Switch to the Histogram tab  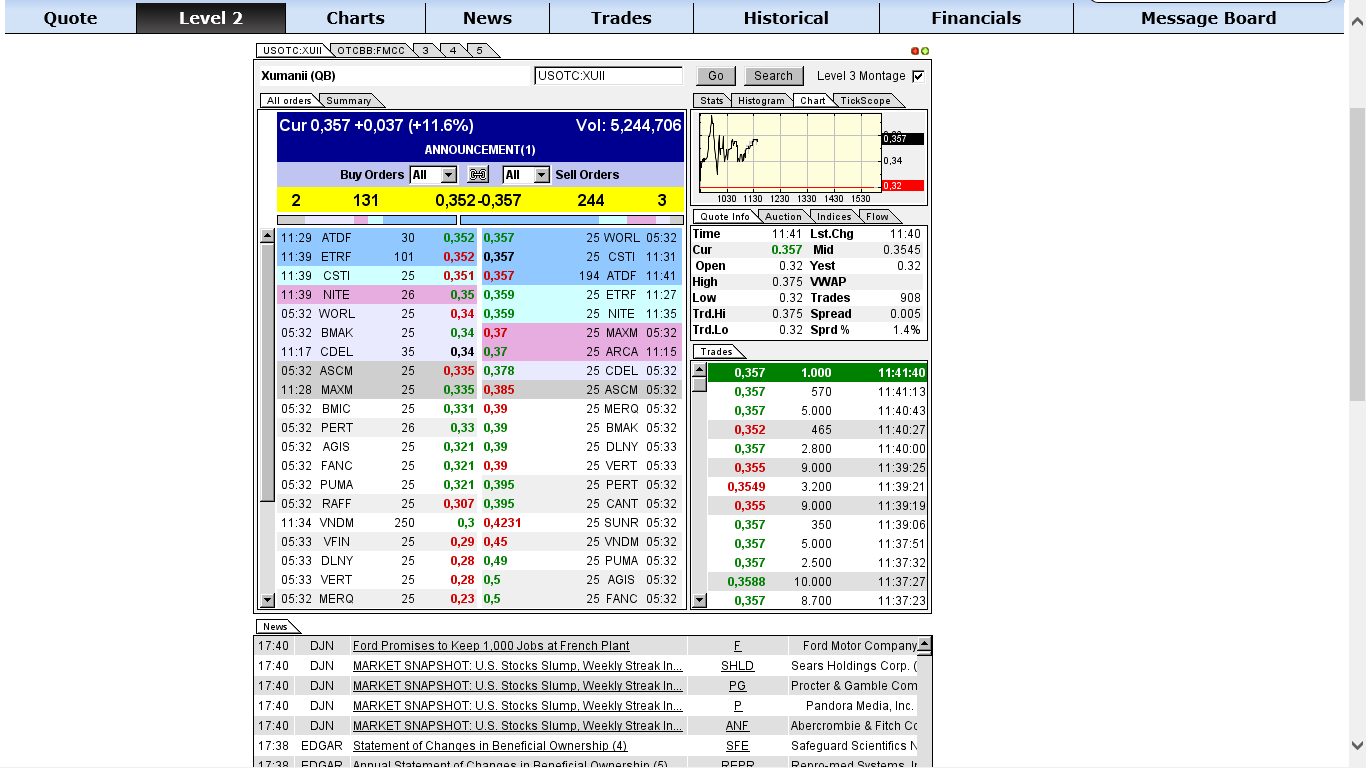point(761,101)
